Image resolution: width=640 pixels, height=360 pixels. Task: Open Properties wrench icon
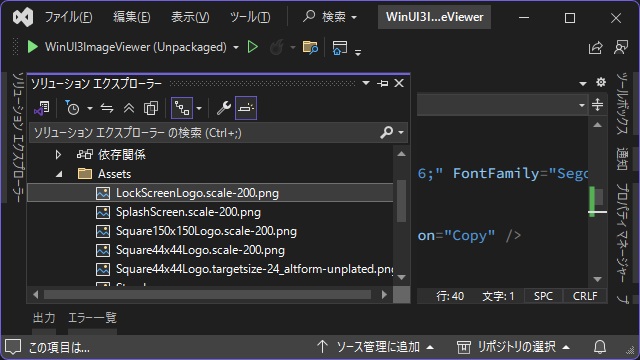[224, 108]
